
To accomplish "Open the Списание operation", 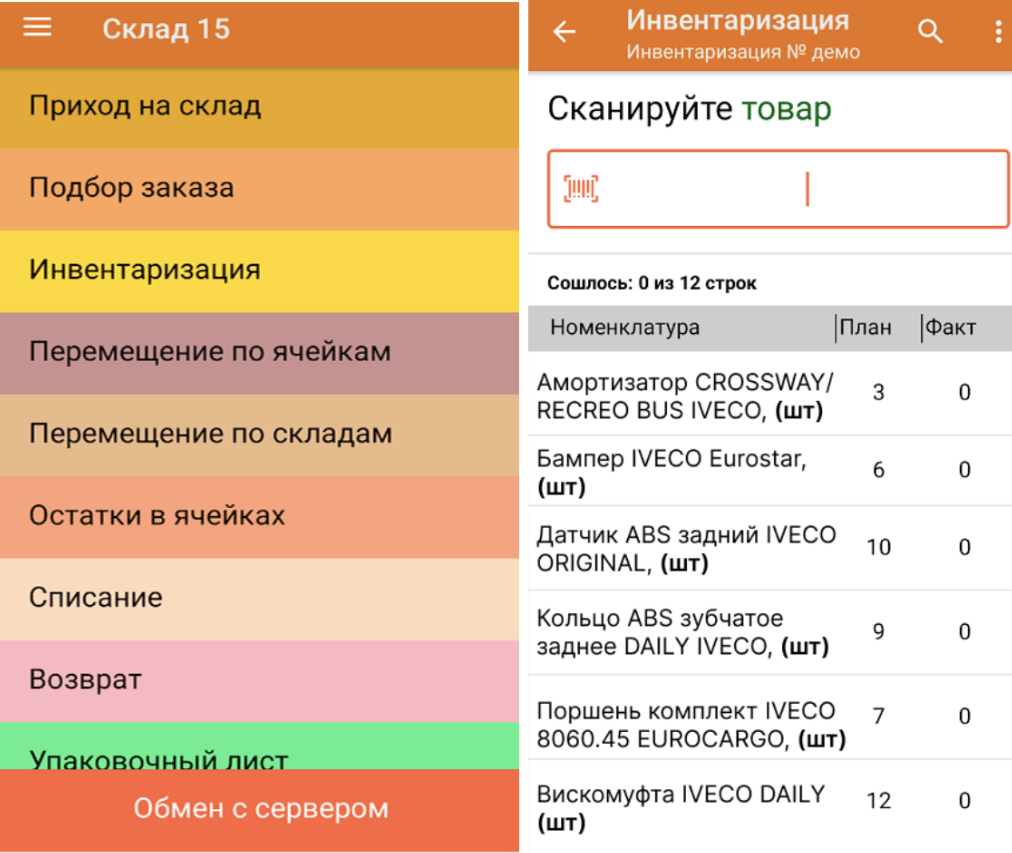I will pyautogui.click(x=259, y=599).
